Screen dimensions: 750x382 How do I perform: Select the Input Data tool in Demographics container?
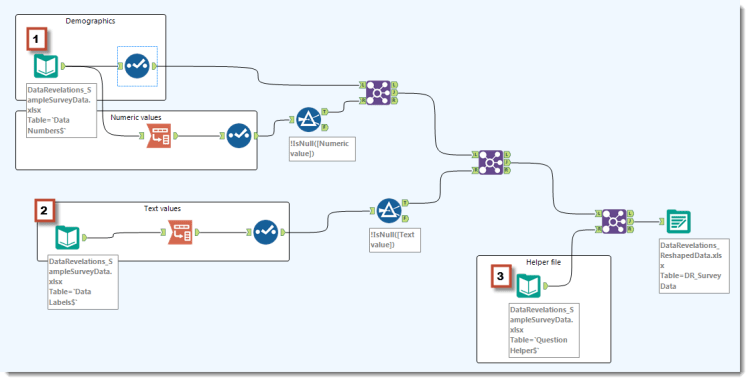(46, 66)
